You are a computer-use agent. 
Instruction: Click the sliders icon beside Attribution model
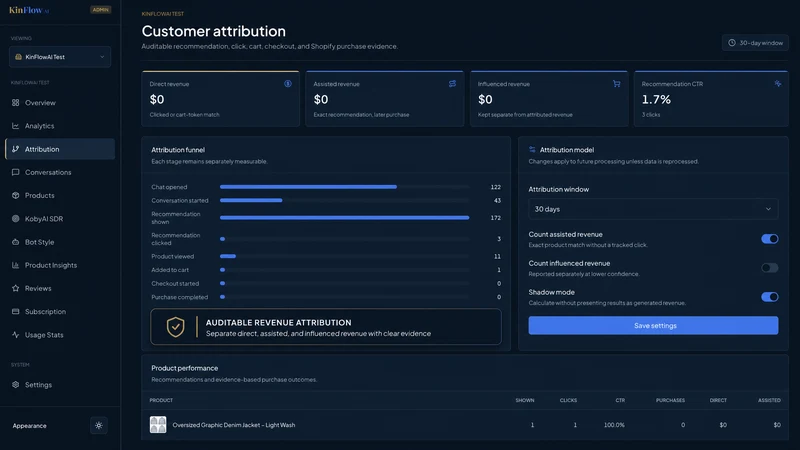tap(532, 149)
